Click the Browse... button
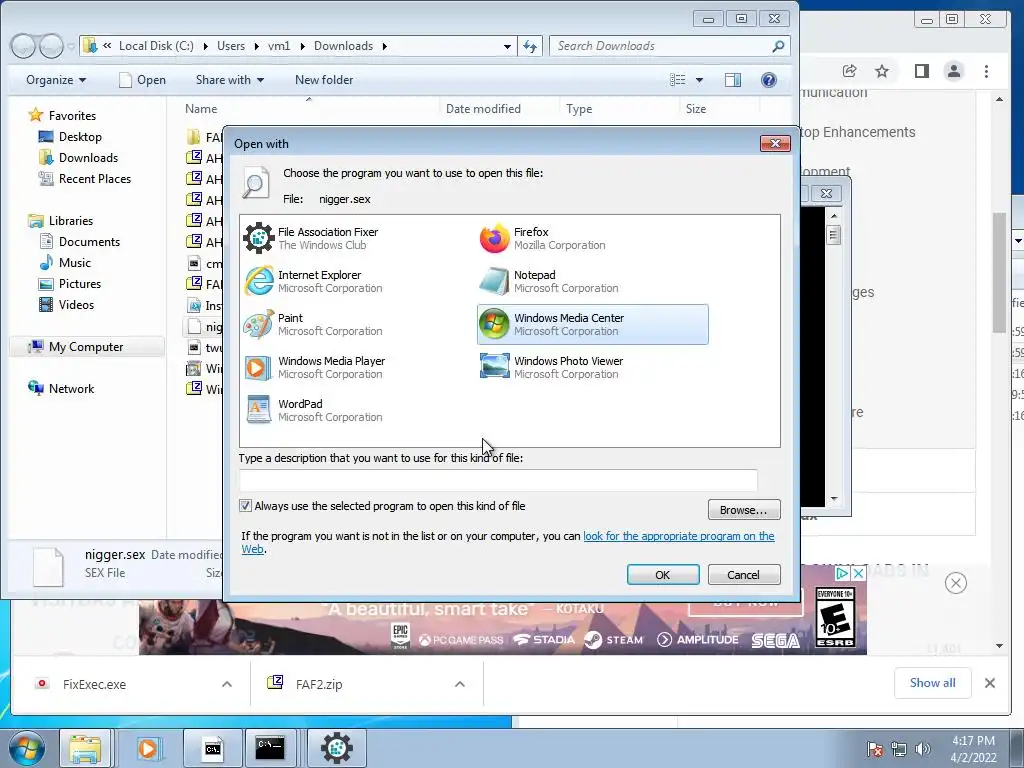 [x=744, y=510]
